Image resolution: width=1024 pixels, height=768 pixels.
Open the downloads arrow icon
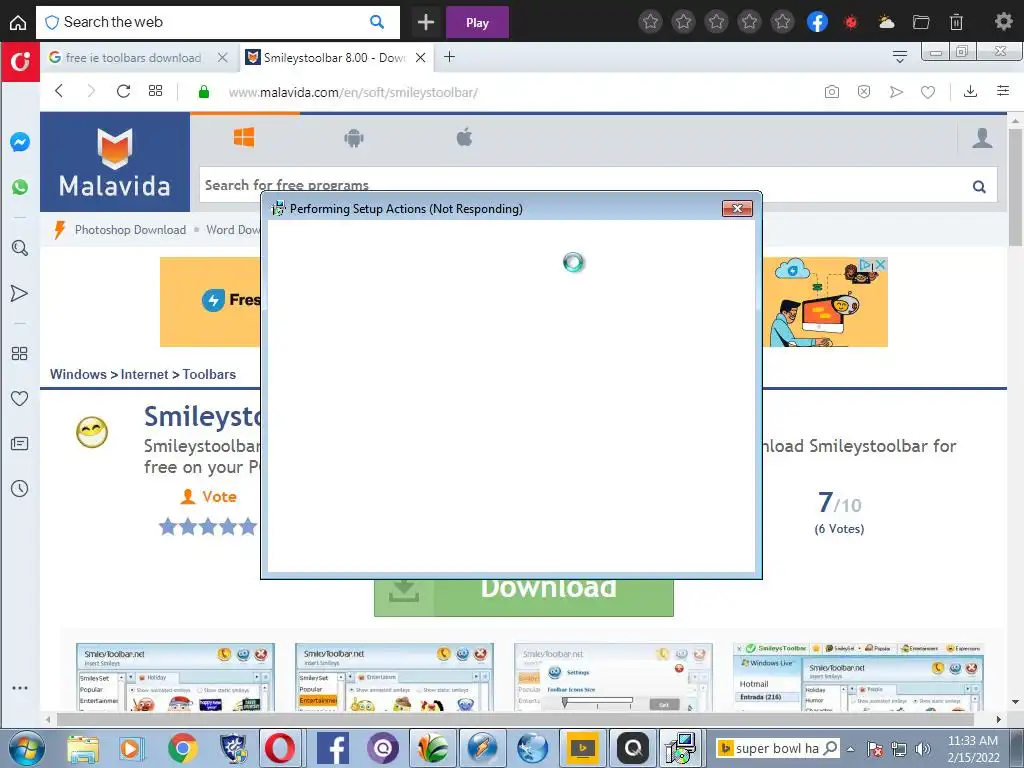(x=970, y=91)
